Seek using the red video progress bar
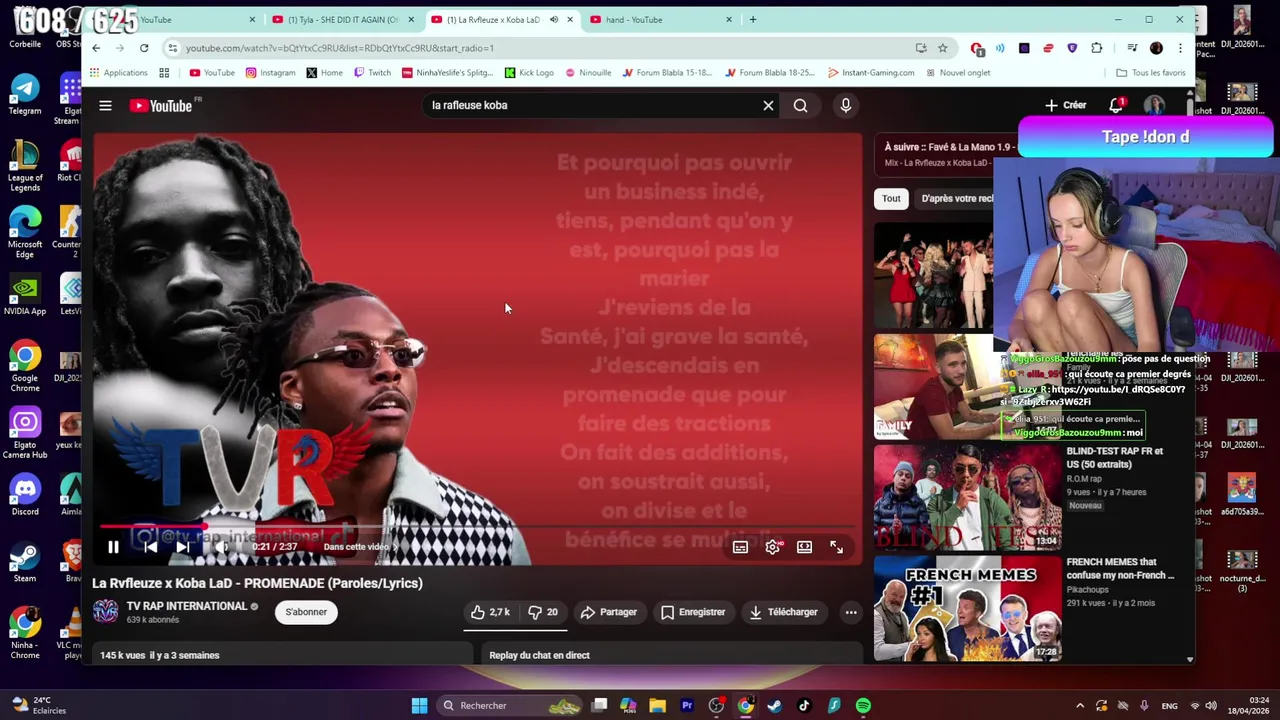The width and height of the screenshot is (1280, 720). pyautogui.click(x=476, y=526)
